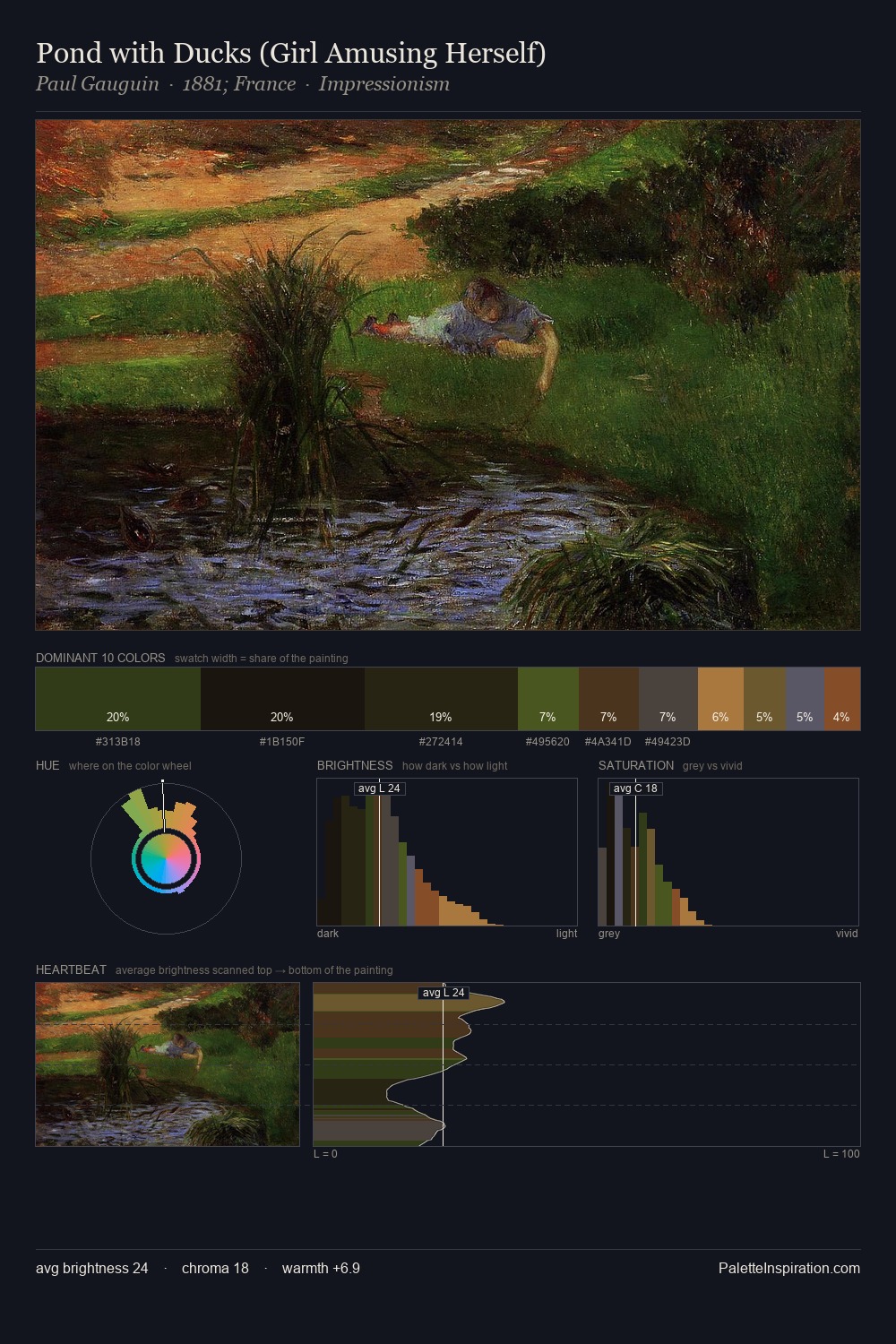Select the 20% swatch labeled #313B18

pyautogui.click(x=118, y=699)
